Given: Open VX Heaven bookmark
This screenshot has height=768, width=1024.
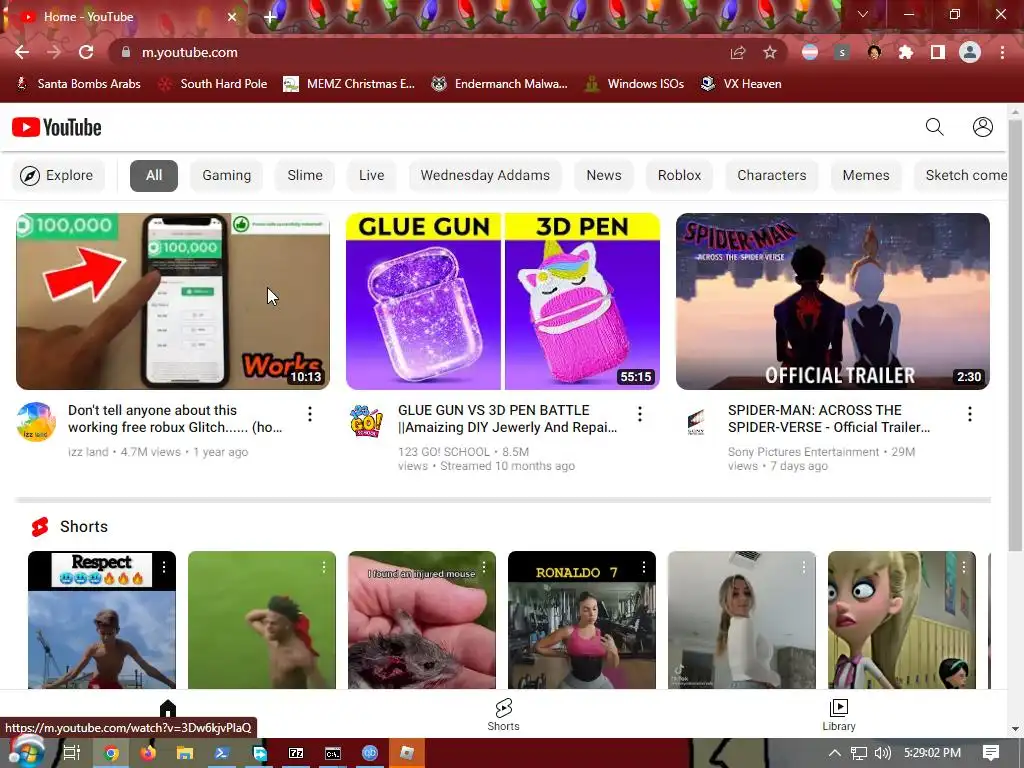Looking at the screenshot, I should point(741,84).
